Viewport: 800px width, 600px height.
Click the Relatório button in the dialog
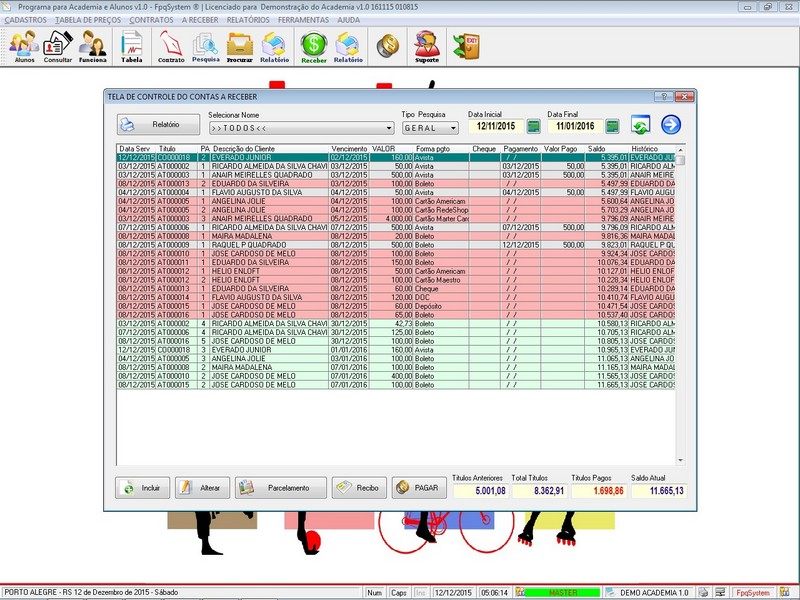click(158, 124)
